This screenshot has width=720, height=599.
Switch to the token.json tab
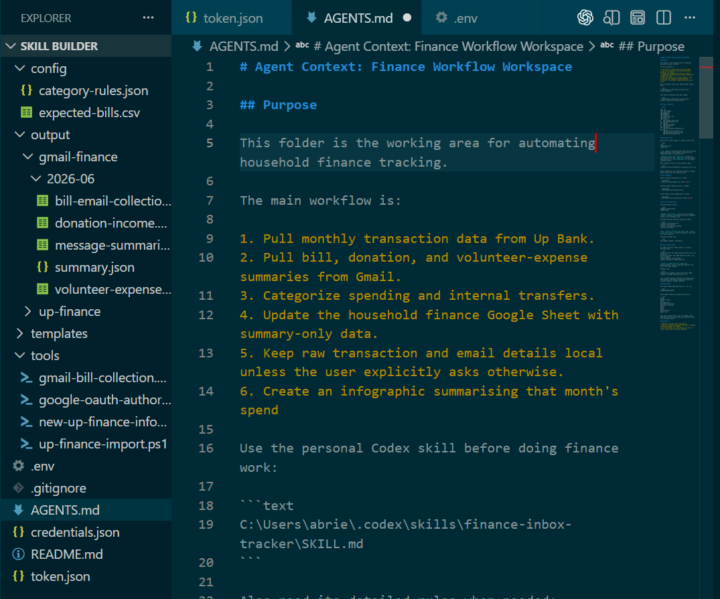pyautogui.click(x=231, y=18)
